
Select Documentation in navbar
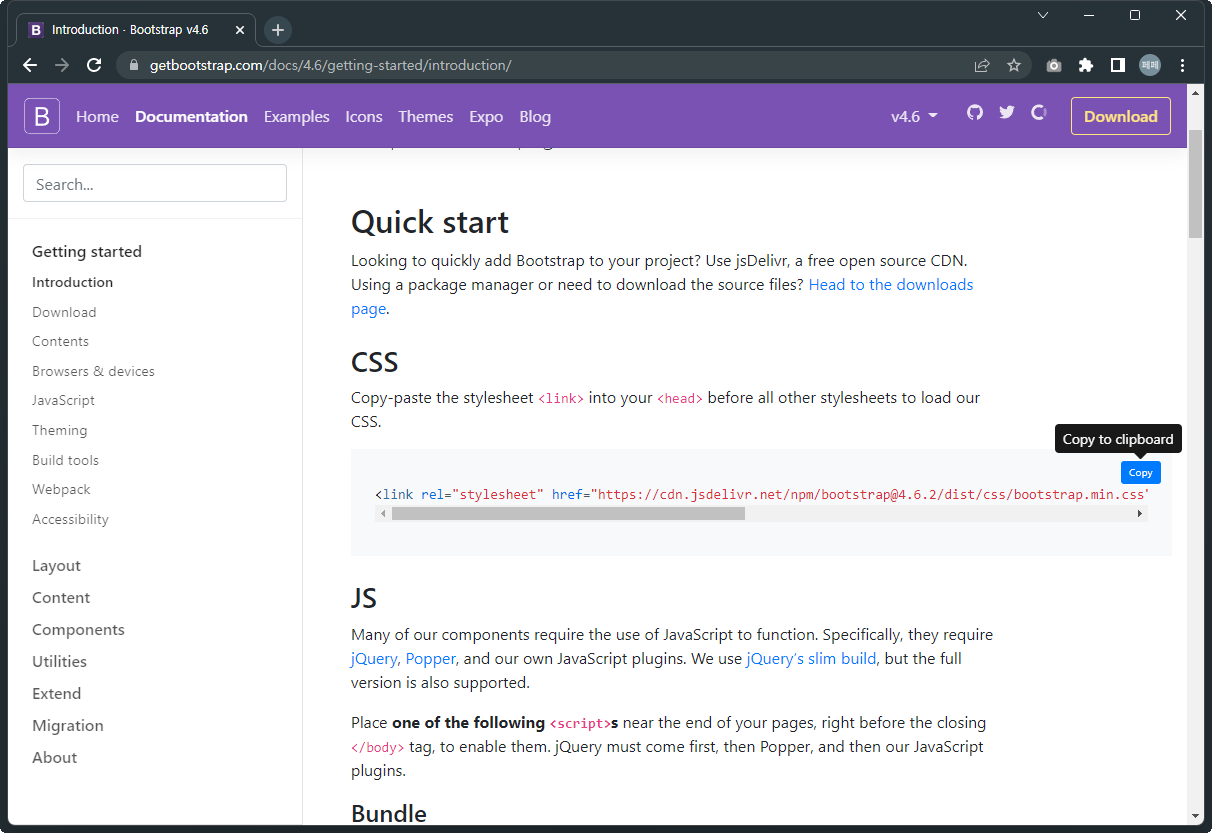coord(191,116)
